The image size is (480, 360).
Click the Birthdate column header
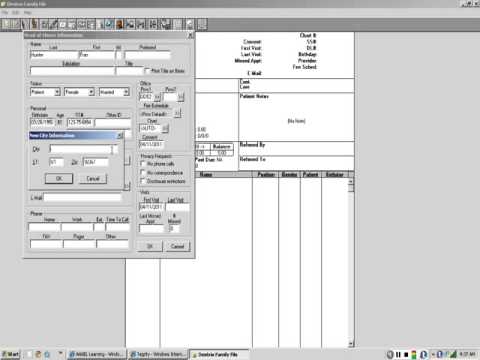coord(334,174)
